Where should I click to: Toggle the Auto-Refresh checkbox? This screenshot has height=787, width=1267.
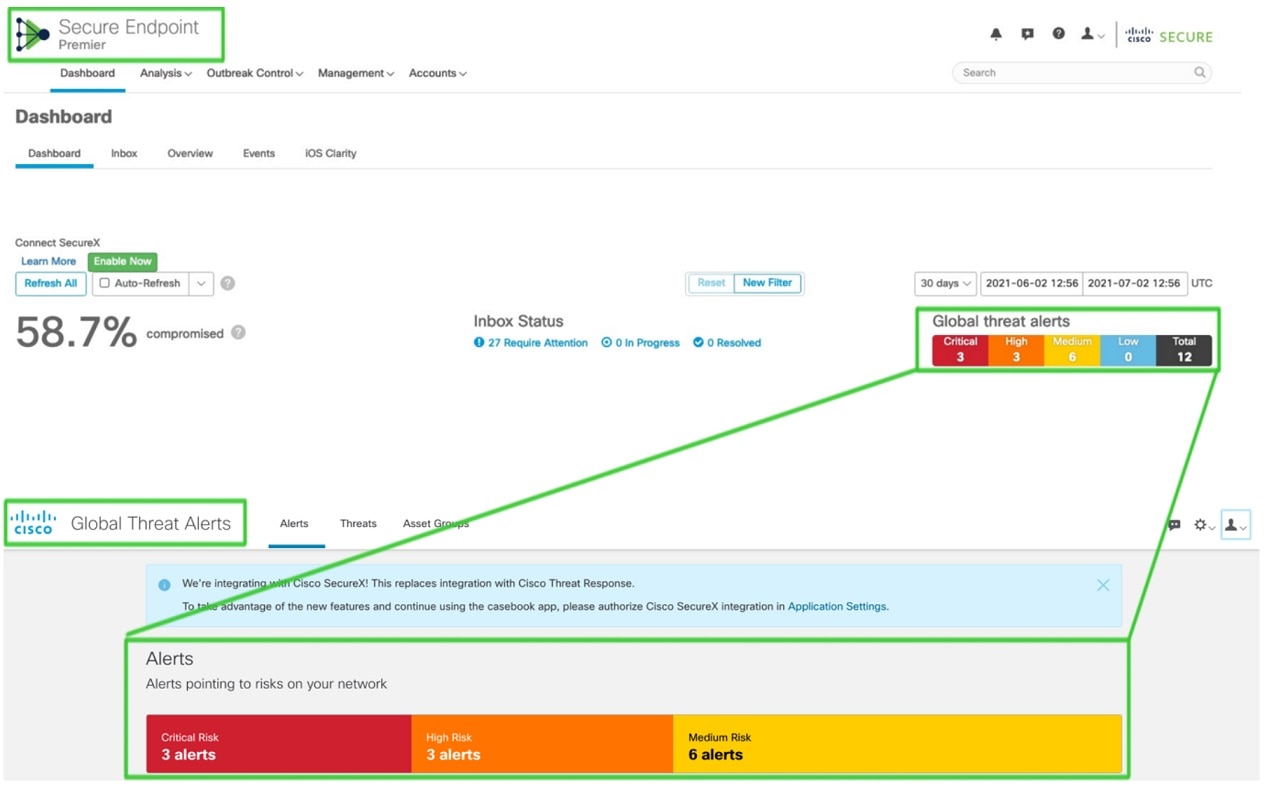point(104,283)
